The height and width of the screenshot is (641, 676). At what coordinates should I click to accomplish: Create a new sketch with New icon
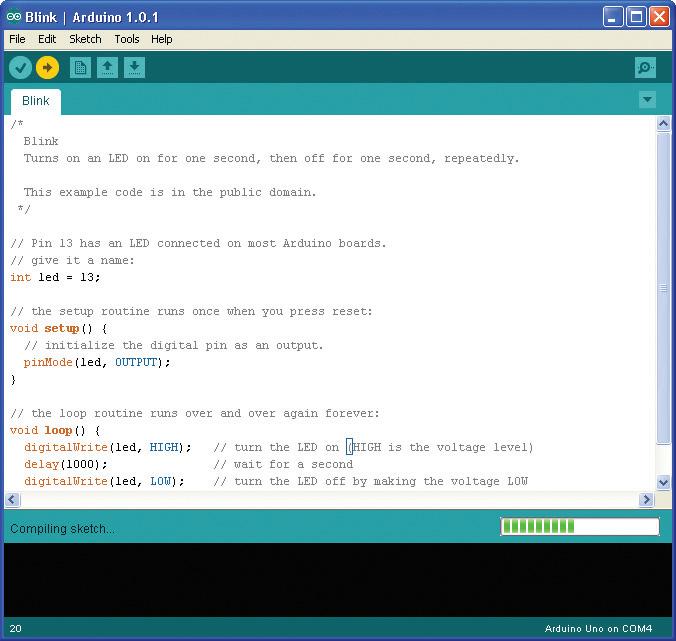point(80,67)
